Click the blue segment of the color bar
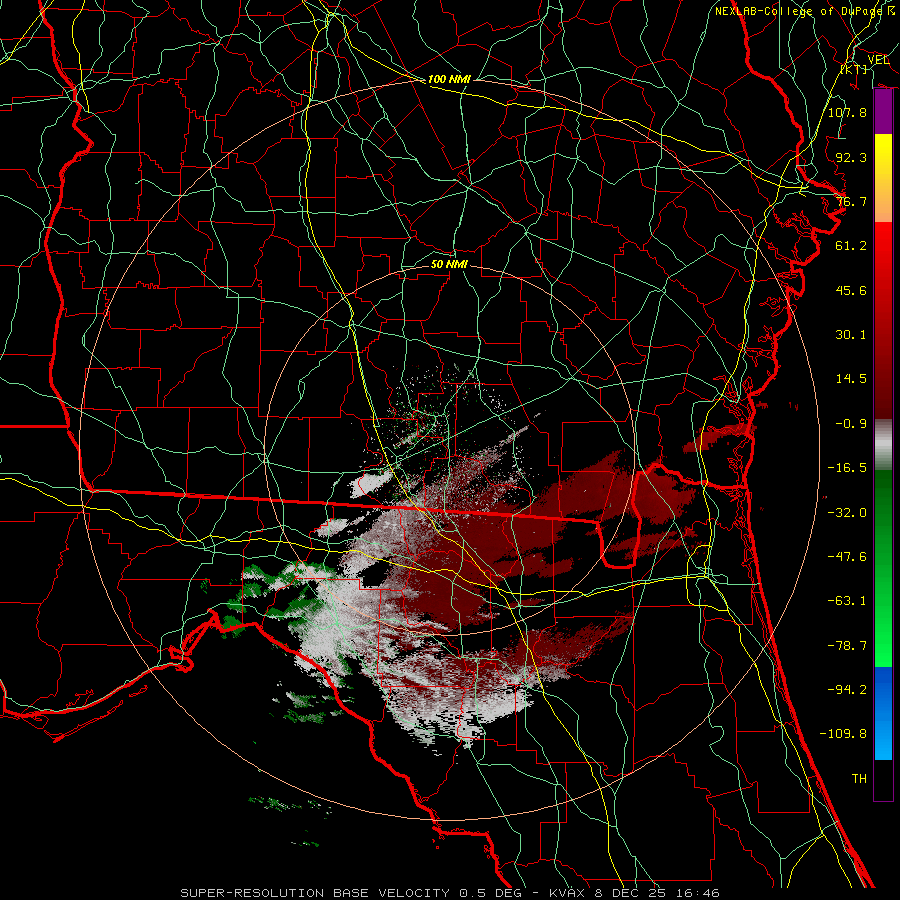Image resolution: width=900 pixels, height=900 pixels. click(883, 713)
